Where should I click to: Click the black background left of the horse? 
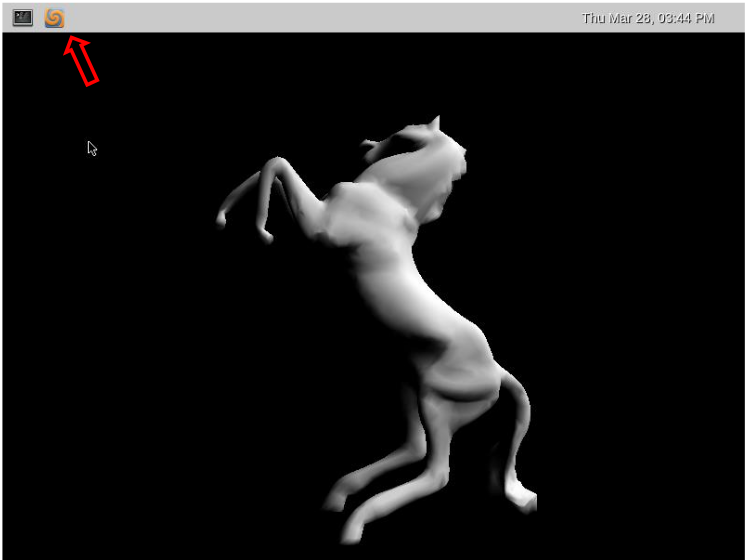[x=110, y=350]
